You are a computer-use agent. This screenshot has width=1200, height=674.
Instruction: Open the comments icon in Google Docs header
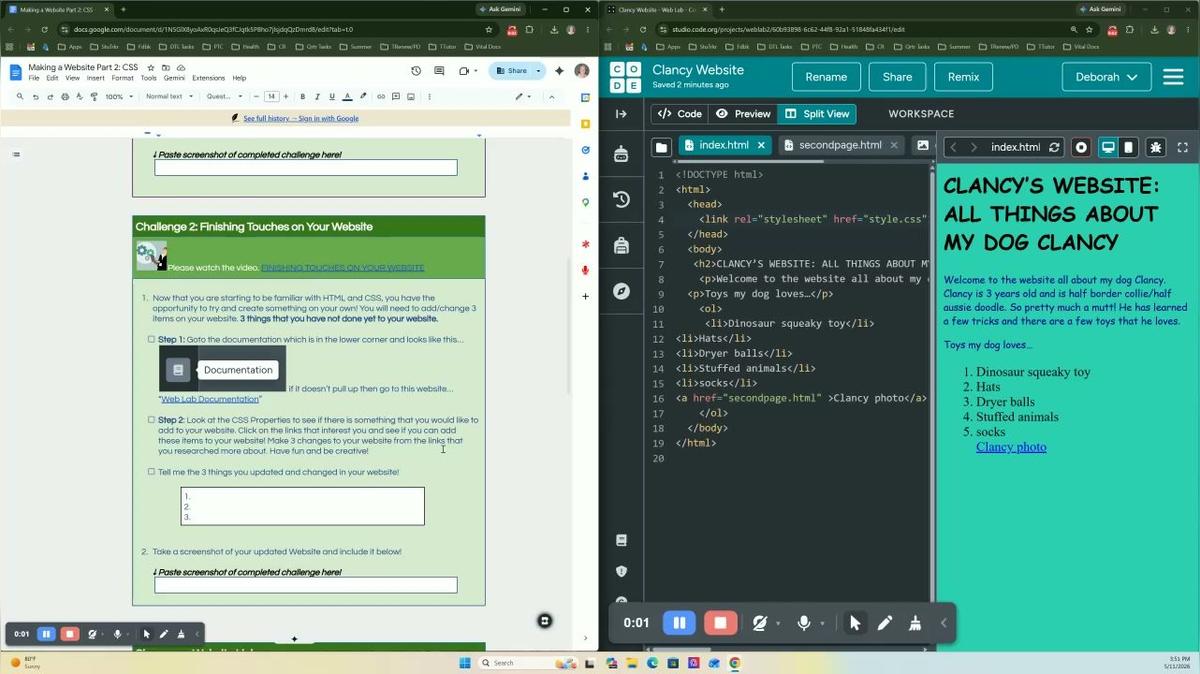(439, 71)
